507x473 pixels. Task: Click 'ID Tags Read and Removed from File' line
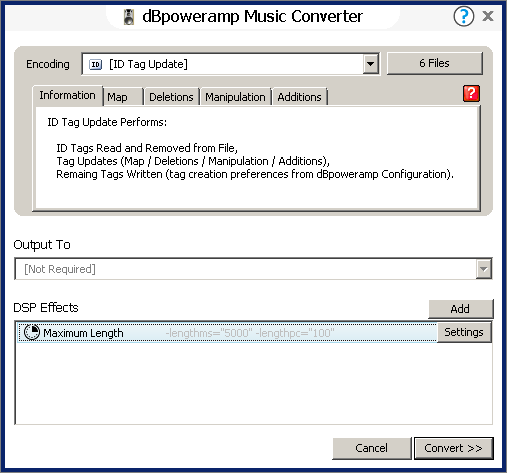[147, 148]
